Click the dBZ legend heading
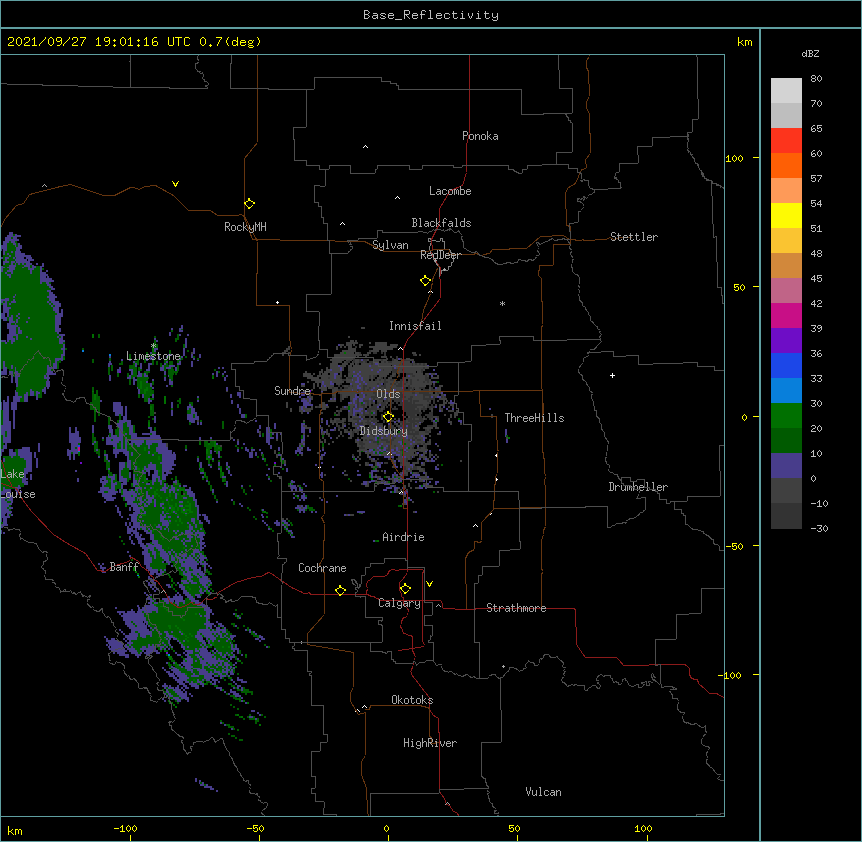 coord(810,53)
